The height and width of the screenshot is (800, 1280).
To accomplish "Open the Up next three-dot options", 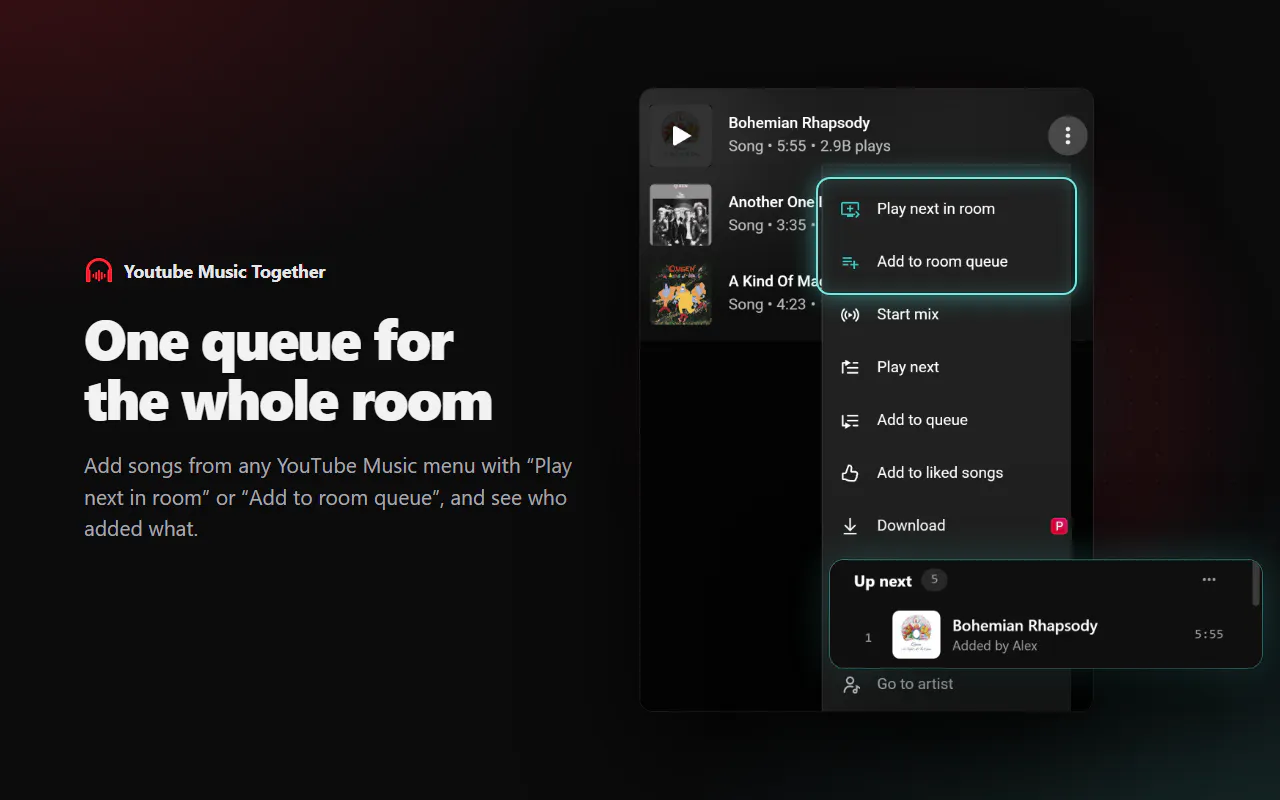I will click(1209, 580).
